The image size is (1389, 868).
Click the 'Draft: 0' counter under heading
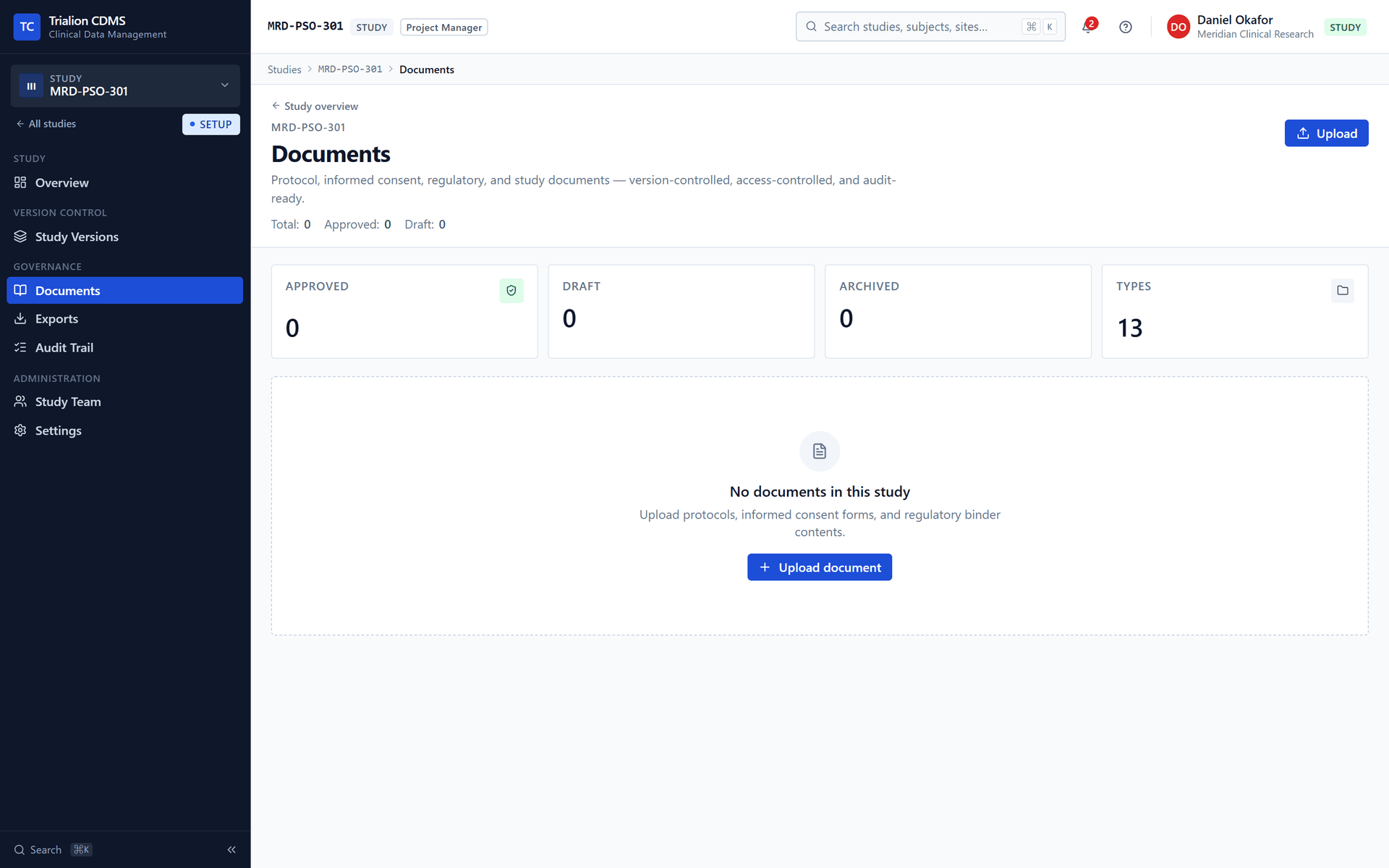425,224
